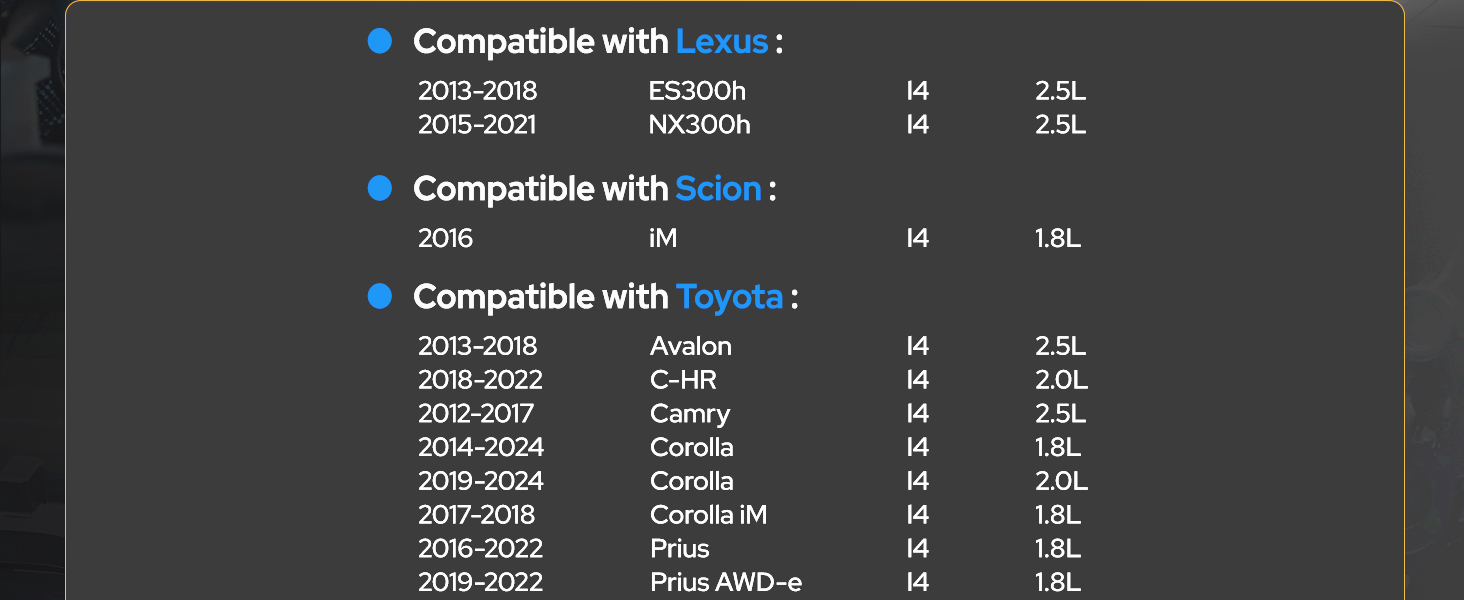Click the Avalon model row
Viewport: 1464px width, 600px height.
coord(752,347)
